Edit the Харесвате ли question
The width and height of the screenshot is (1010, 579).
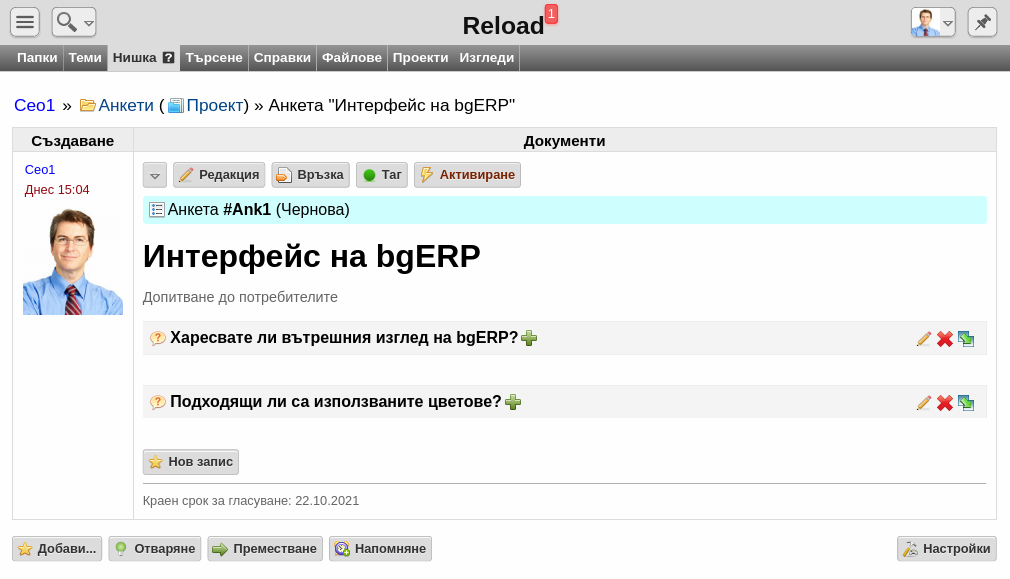tap(924, 339)
